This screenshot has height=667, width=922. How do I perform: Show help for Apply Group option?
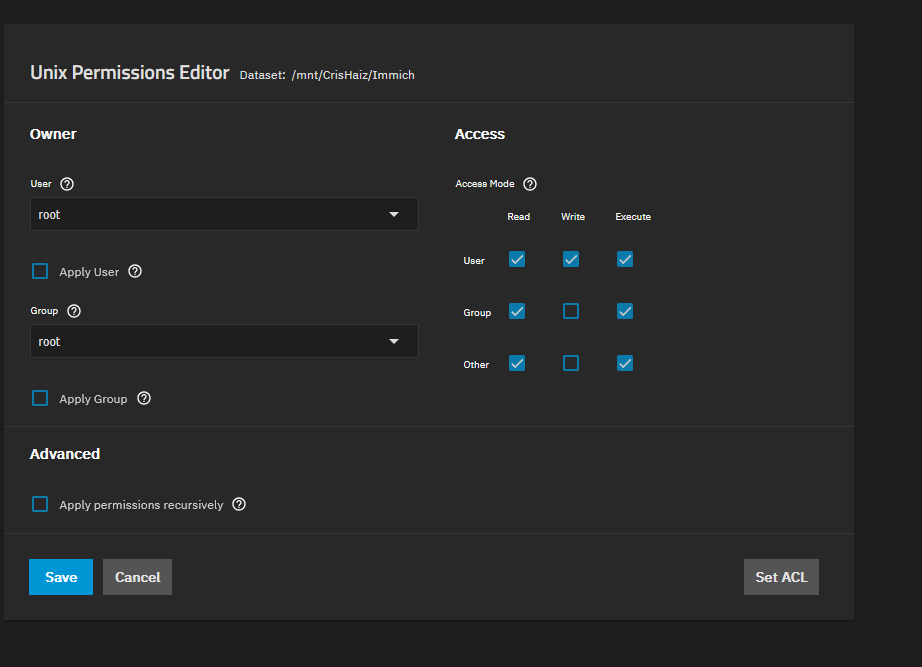143,398
